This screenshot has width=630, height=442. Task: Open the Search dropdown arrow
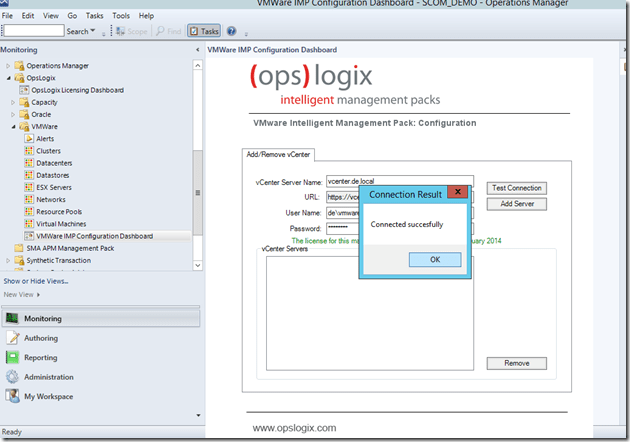[x=93, y=32]
